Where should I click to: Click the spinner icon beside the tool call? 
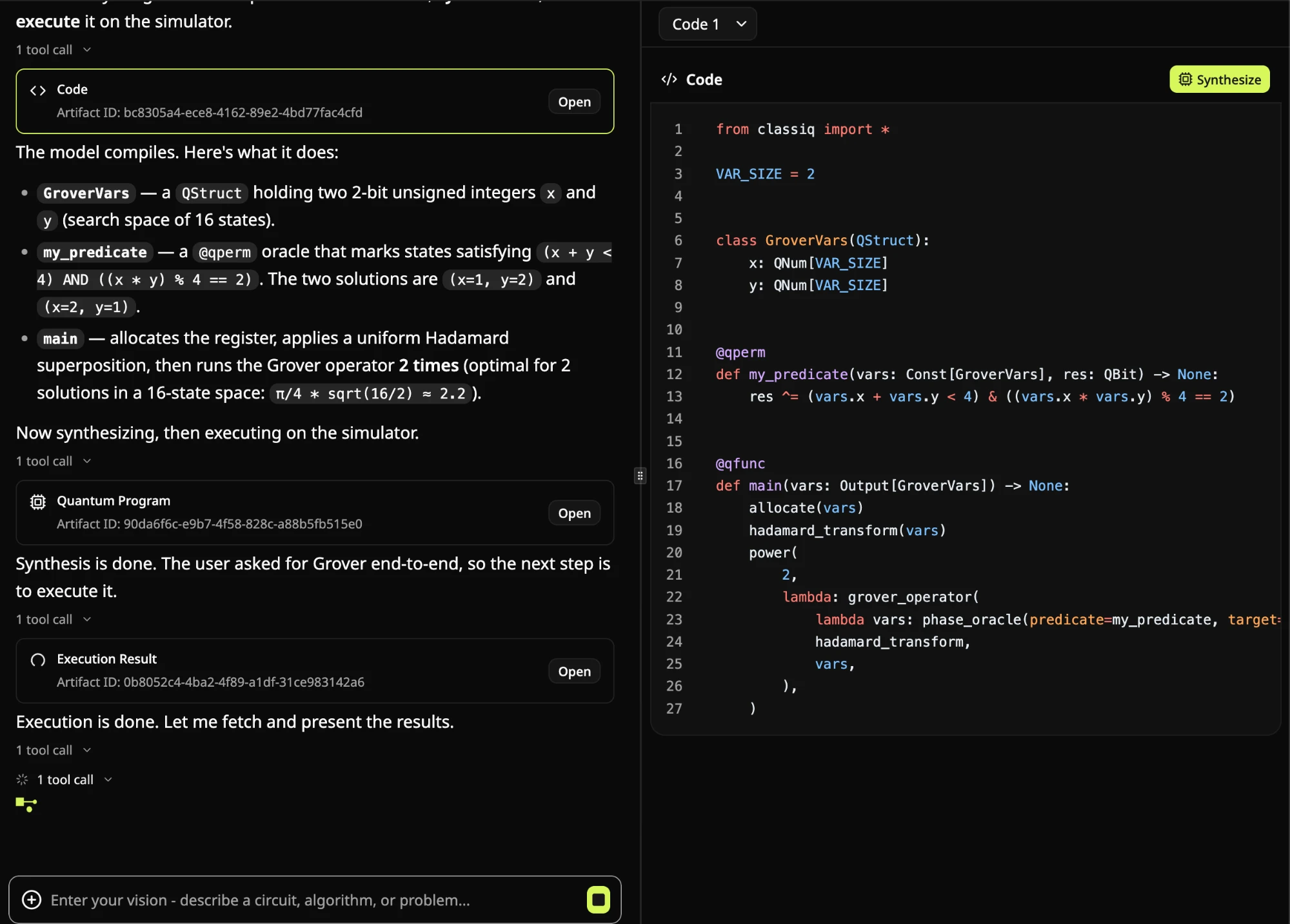click(23, 780)
